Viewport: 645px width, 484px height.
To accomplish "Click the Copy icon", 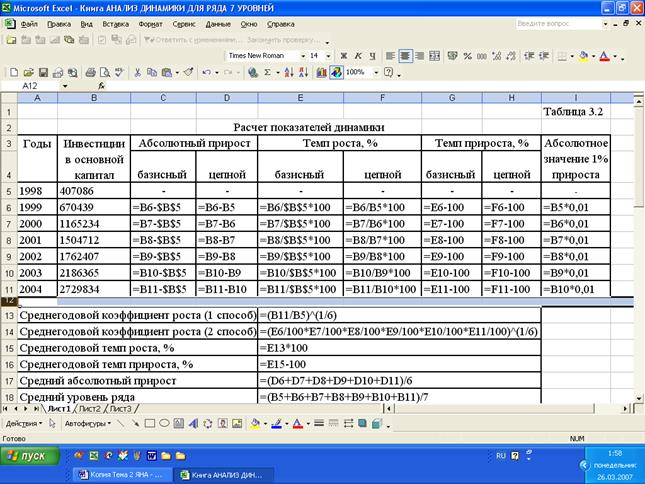I will coord(152,73).
